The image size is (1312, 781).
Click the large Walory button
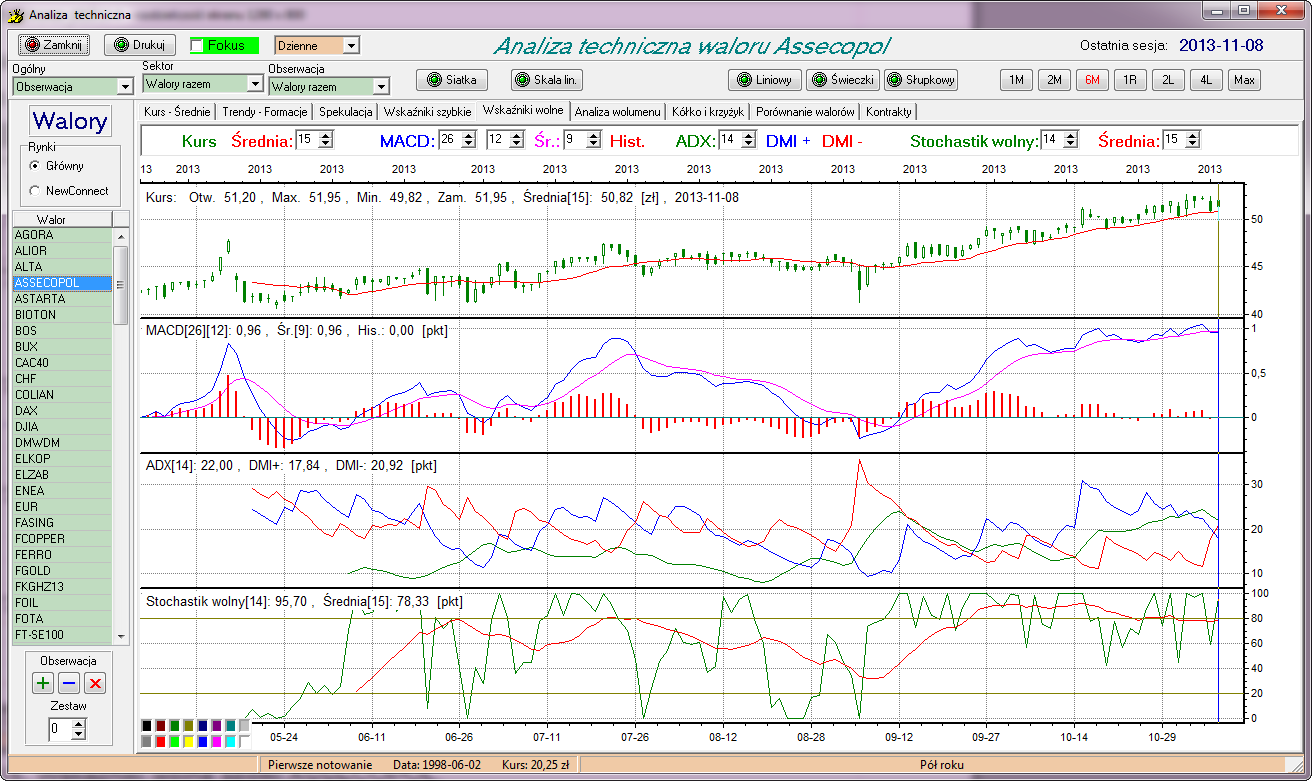click(x=69, y=121)
